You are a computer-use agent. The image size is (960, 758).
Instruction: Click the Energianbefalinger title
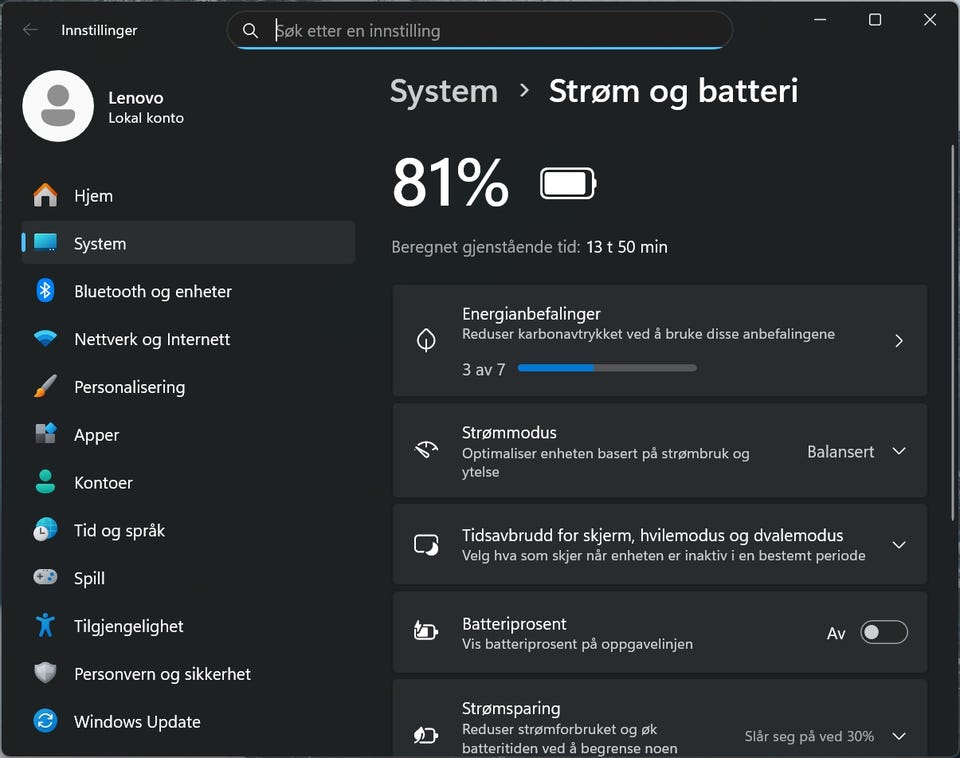pos(531,314)
